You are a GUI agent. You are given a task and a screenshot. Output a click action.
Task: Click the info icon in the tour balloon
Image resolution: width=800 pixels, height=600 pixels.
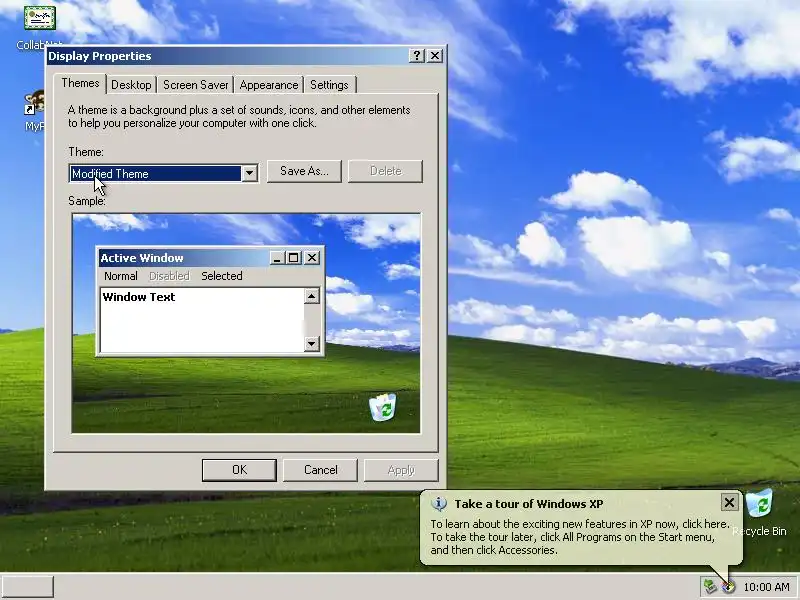[439, 504]
